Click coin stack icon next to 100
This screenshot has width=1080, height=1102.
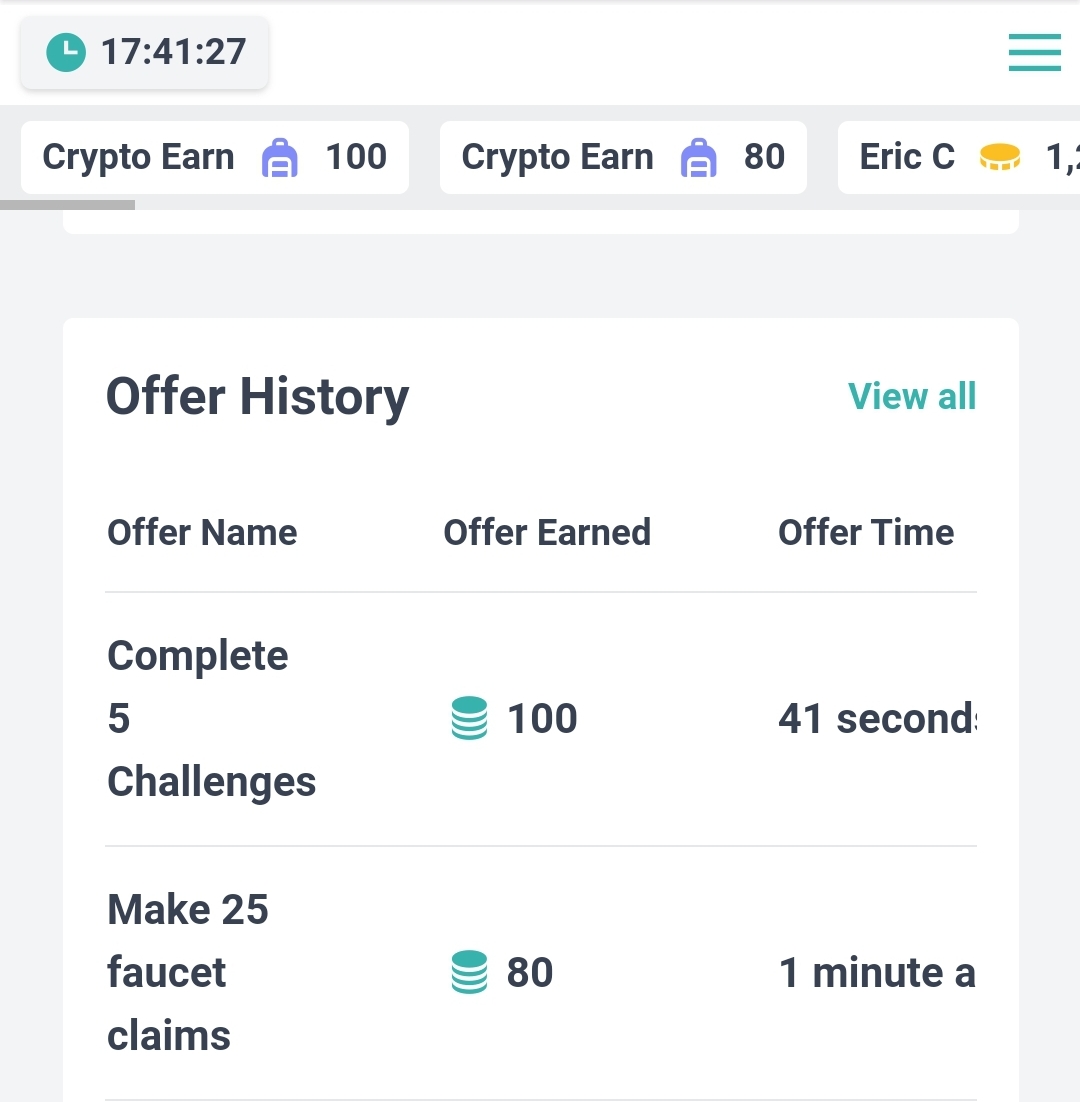point(469,718)
